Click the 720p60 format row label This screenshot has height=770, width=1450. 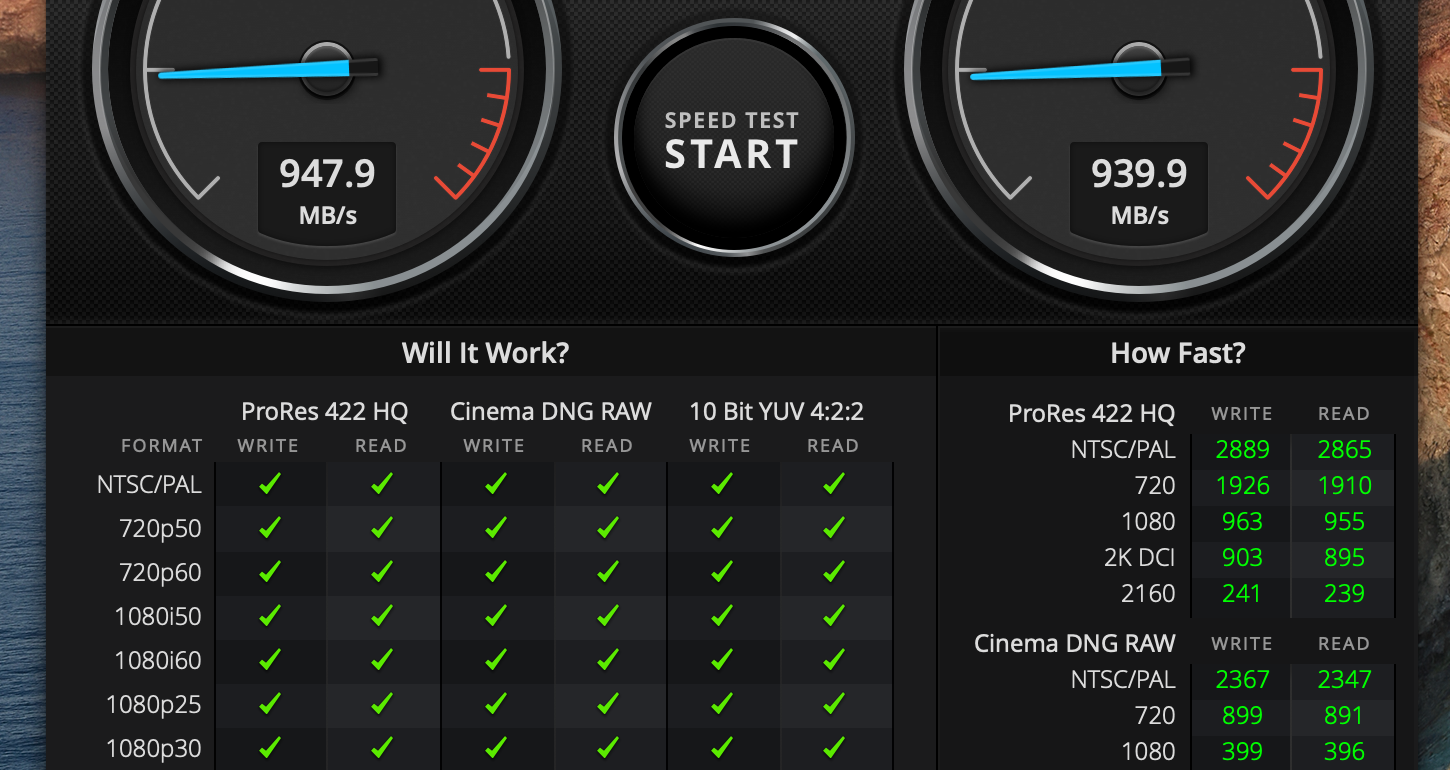tap(161, 573)
